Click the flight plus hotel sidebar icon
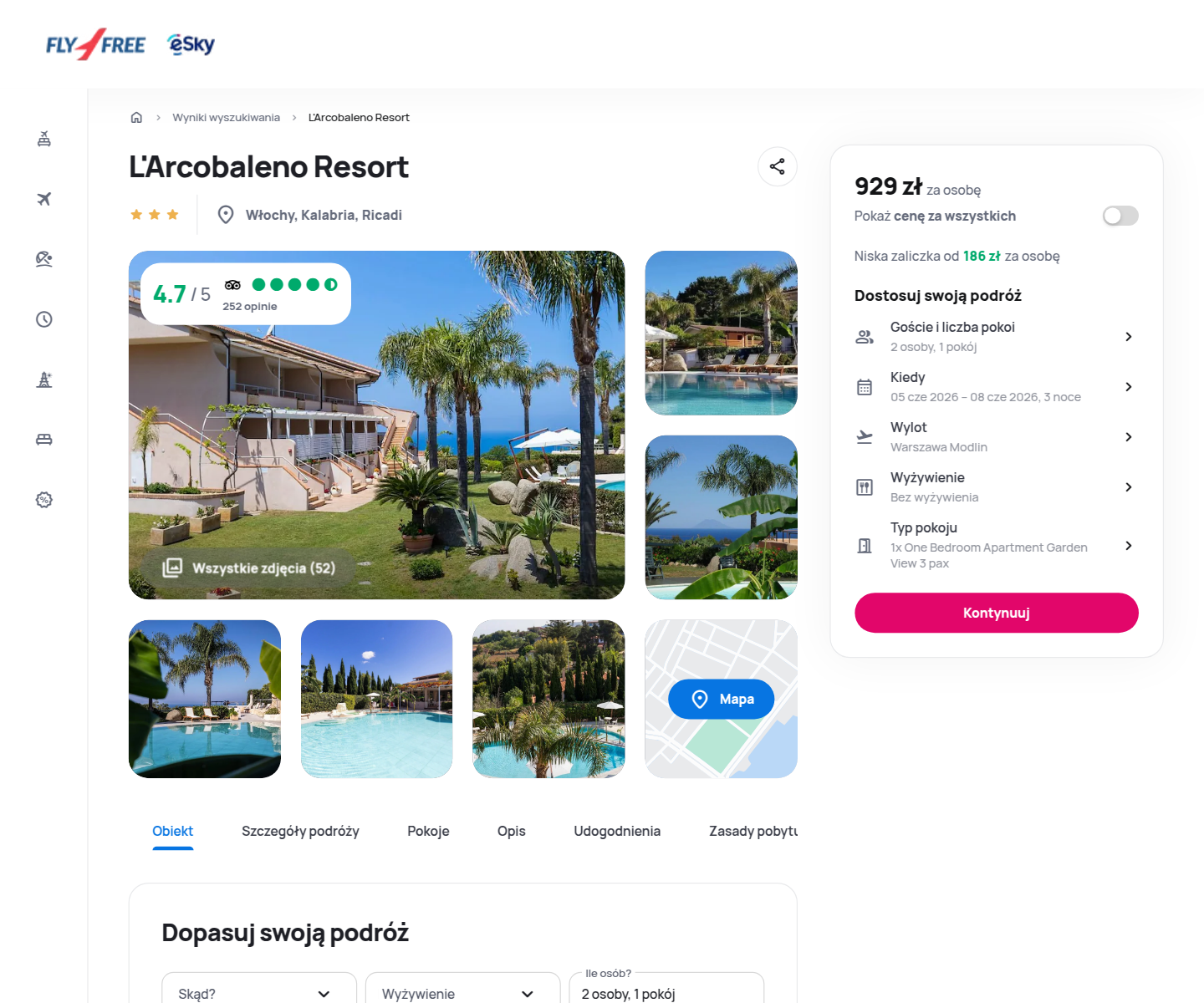 click(44, 139)
